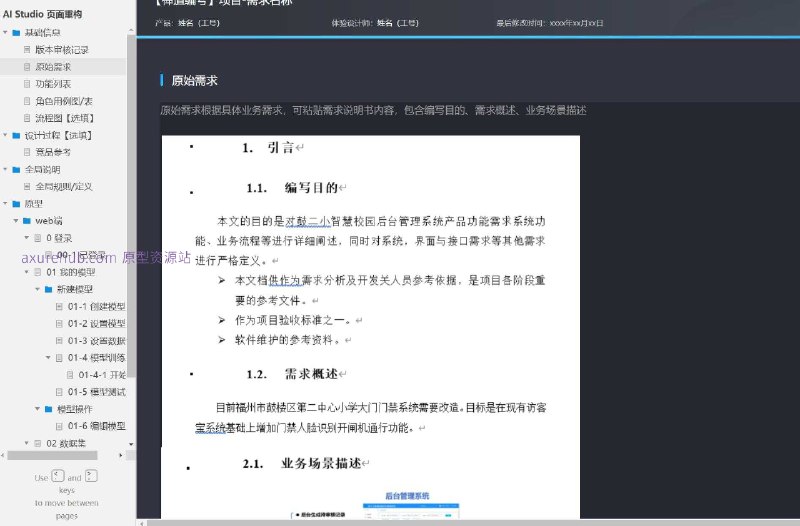Click the 最后修改时间 header text

[550, 23]
